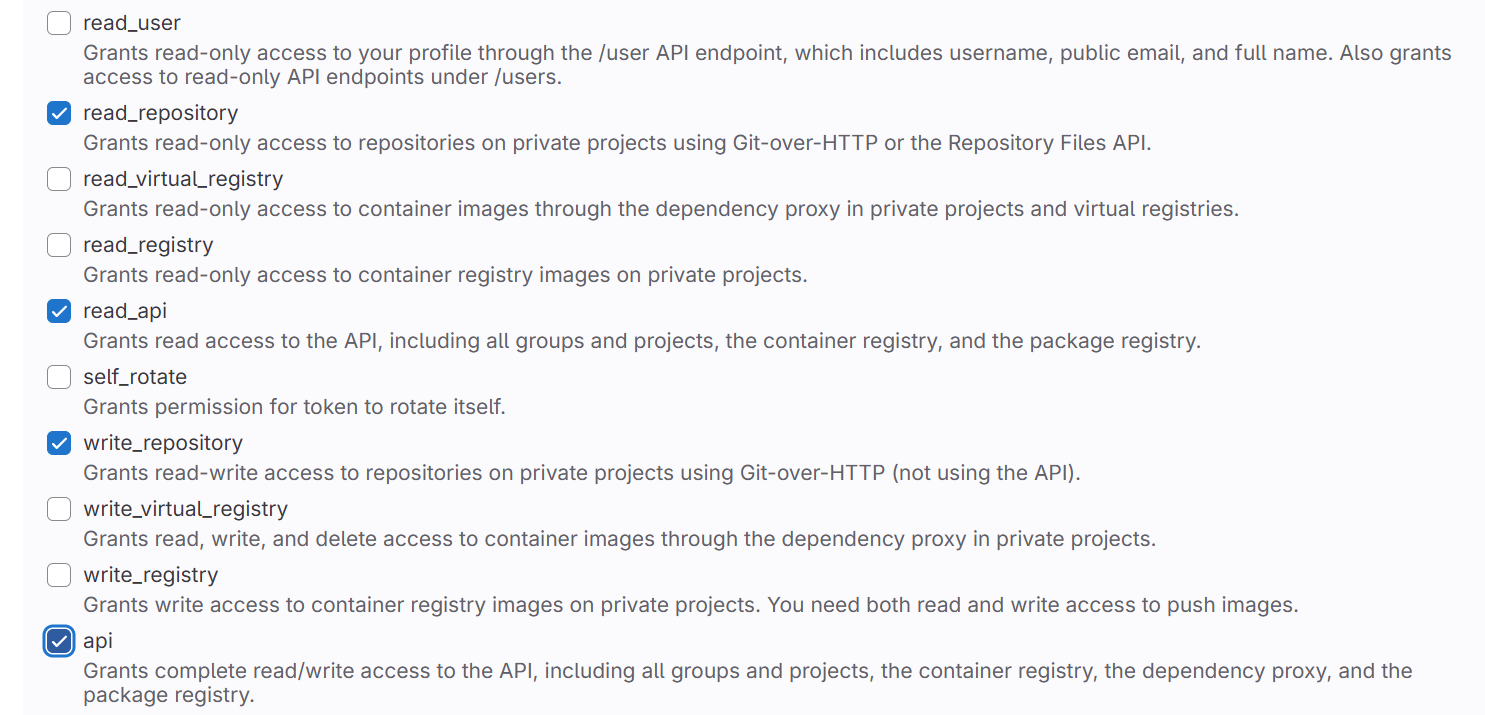Viewport: 1485px width, 715px height.
Task: Uncheck the write_repository scope
Action: pos(58,443)
